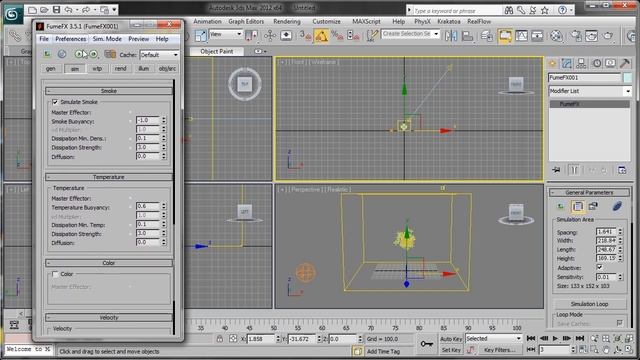The height and width of the screenshot is (360, 640).
Task: Toggle Percent Snap in main toolbar
Action: (x=337, y=36)
